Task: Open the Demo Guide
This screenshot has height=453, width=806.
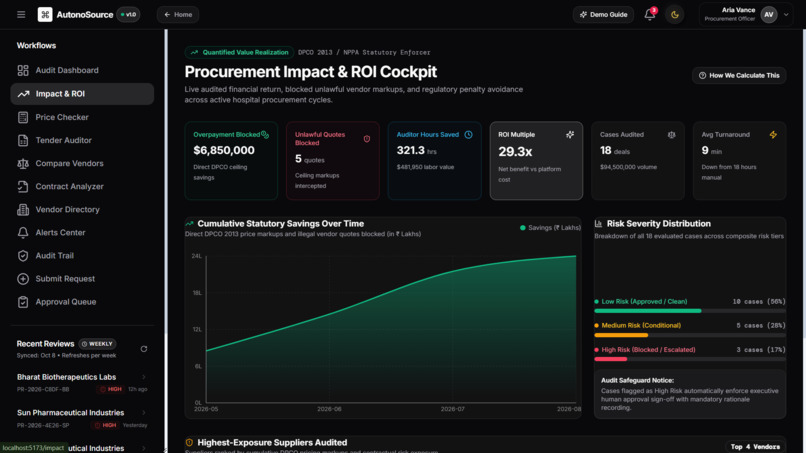Action: pyautogui.click(x=603, y=14)
